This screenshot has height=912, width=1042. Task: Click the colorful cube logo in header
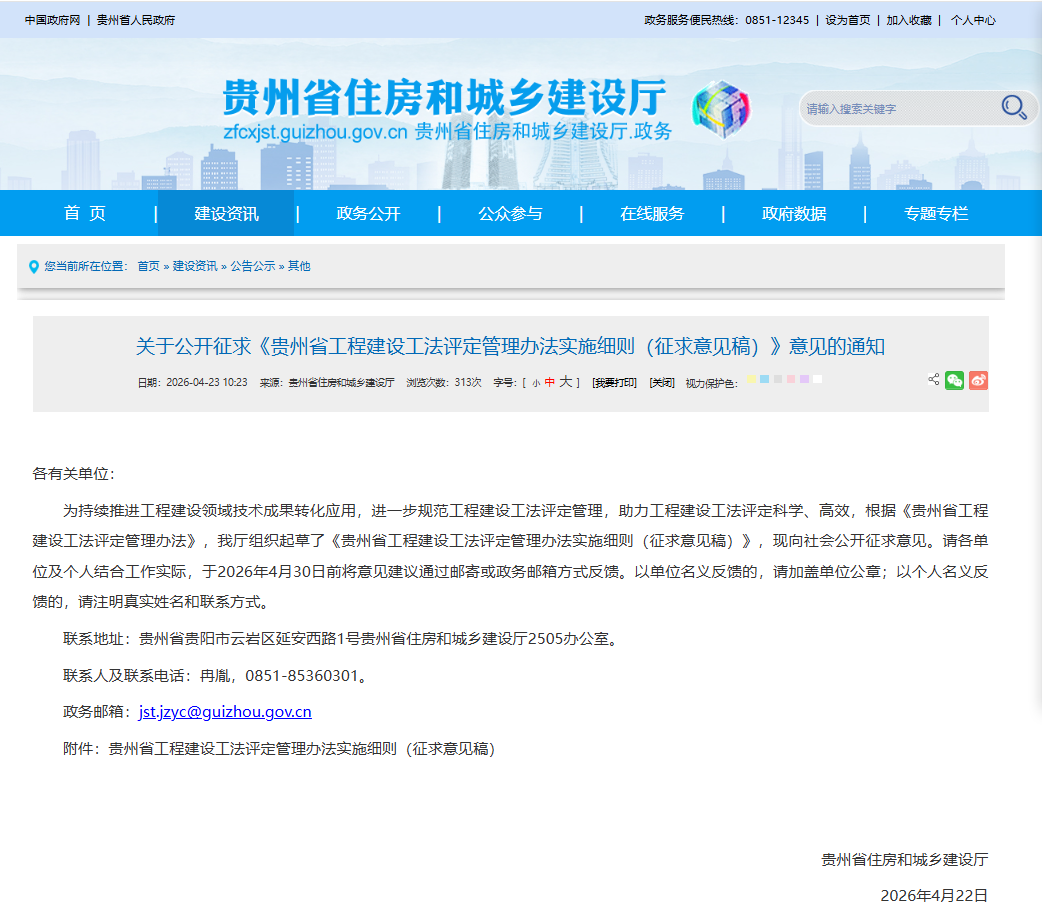[722, 106]
